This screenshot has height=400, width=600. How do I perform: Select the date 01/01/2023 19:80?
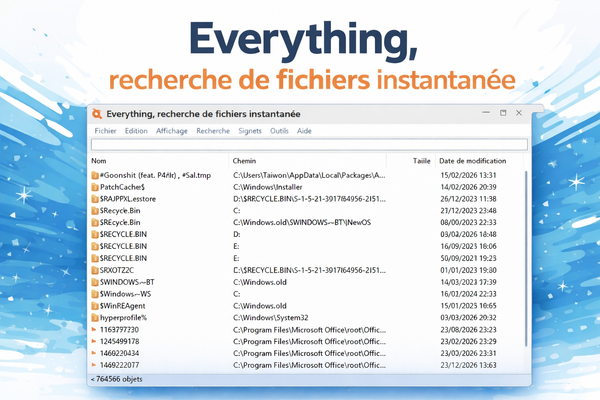[x=468, y=270]
